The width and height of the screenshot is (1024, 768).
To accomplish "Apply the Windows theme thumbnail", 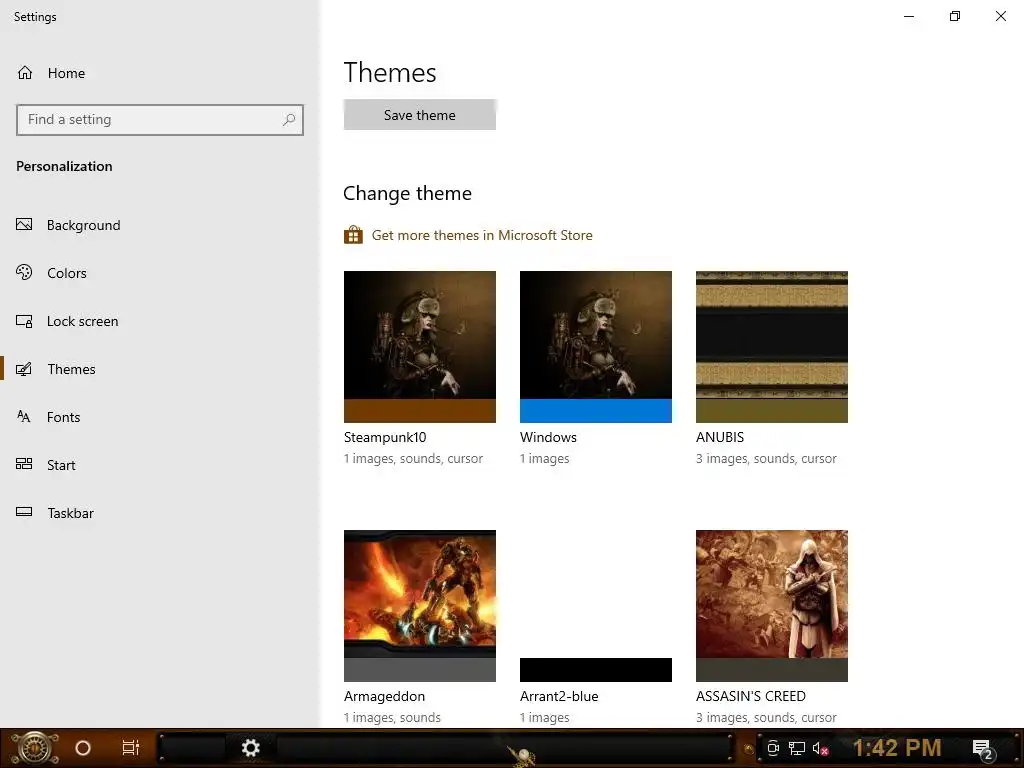I will point(596,347).
